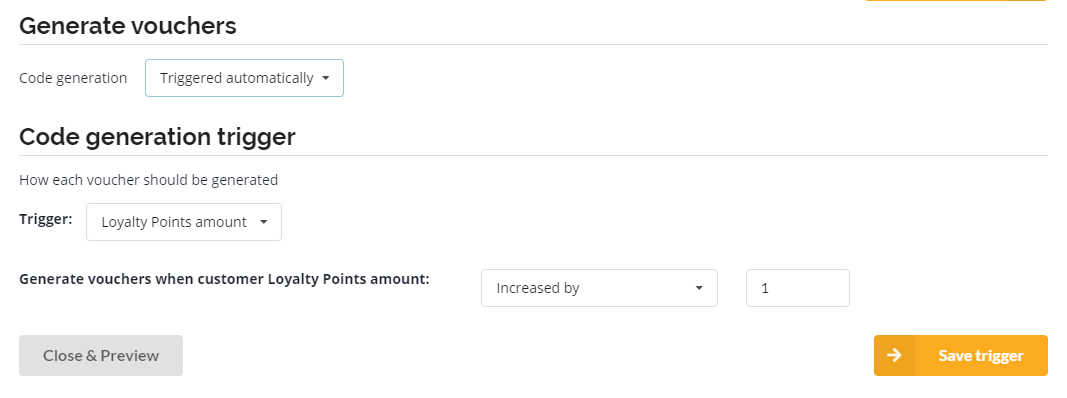Screen dimensions: 1067x398
Task: Click the arrow icon on Save trigger
Action: (x=895, y=355)
